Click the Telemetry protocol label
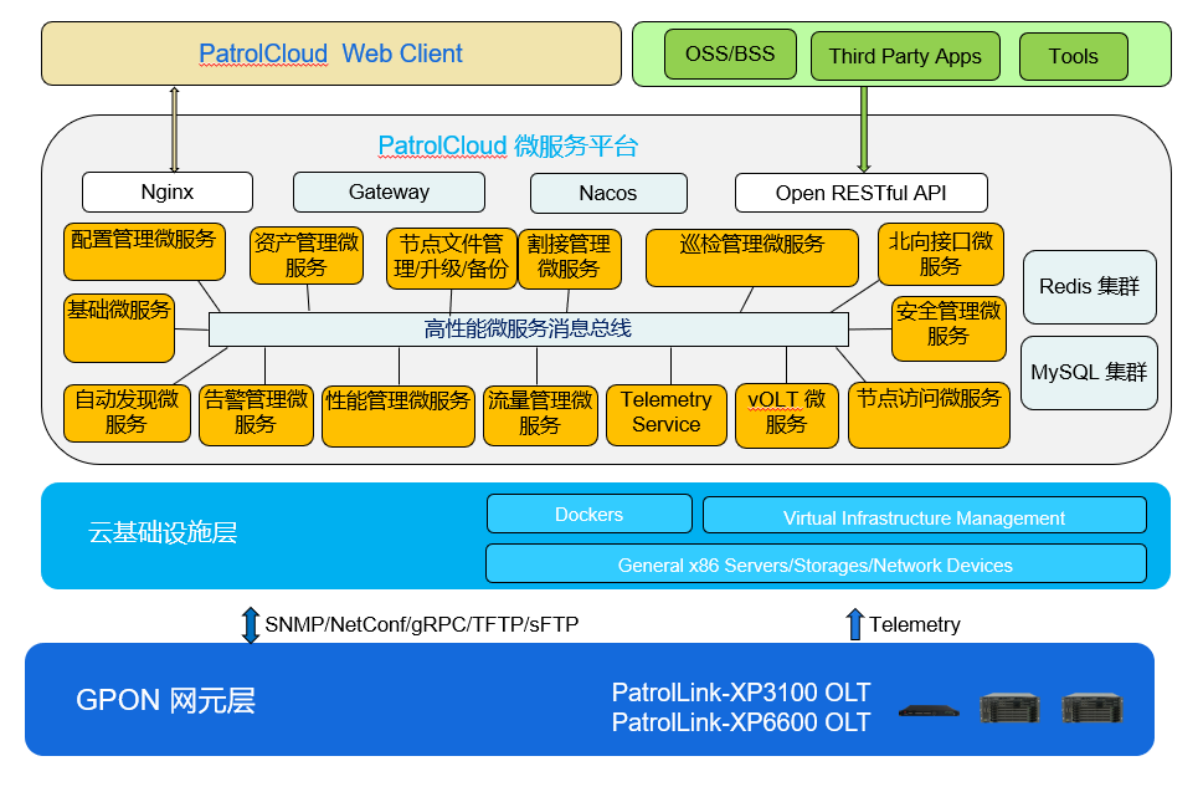The image size is (1199, 797). tap(915, 625)
